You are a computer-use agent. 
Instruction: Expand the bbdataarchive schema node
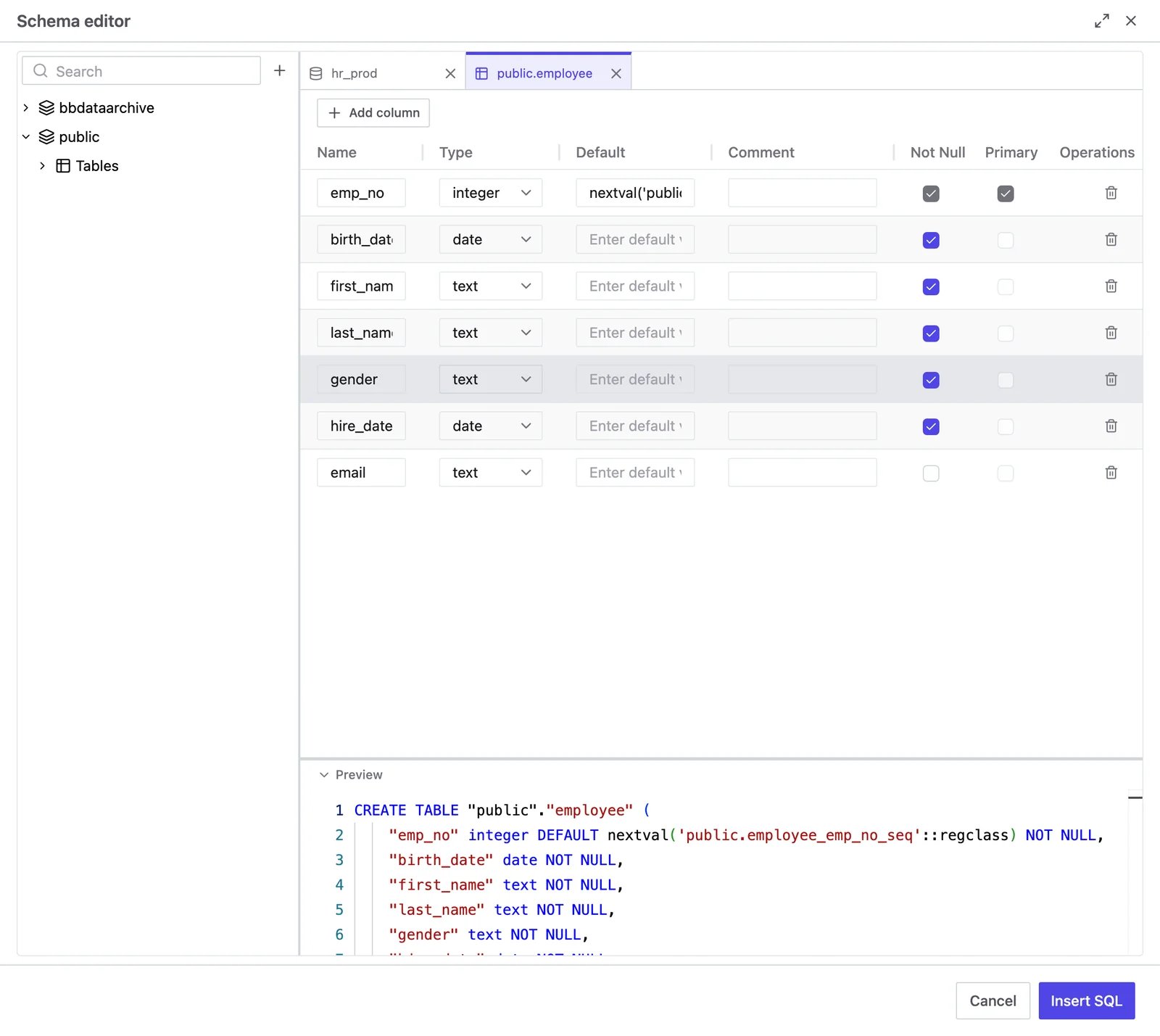(26, 108)
